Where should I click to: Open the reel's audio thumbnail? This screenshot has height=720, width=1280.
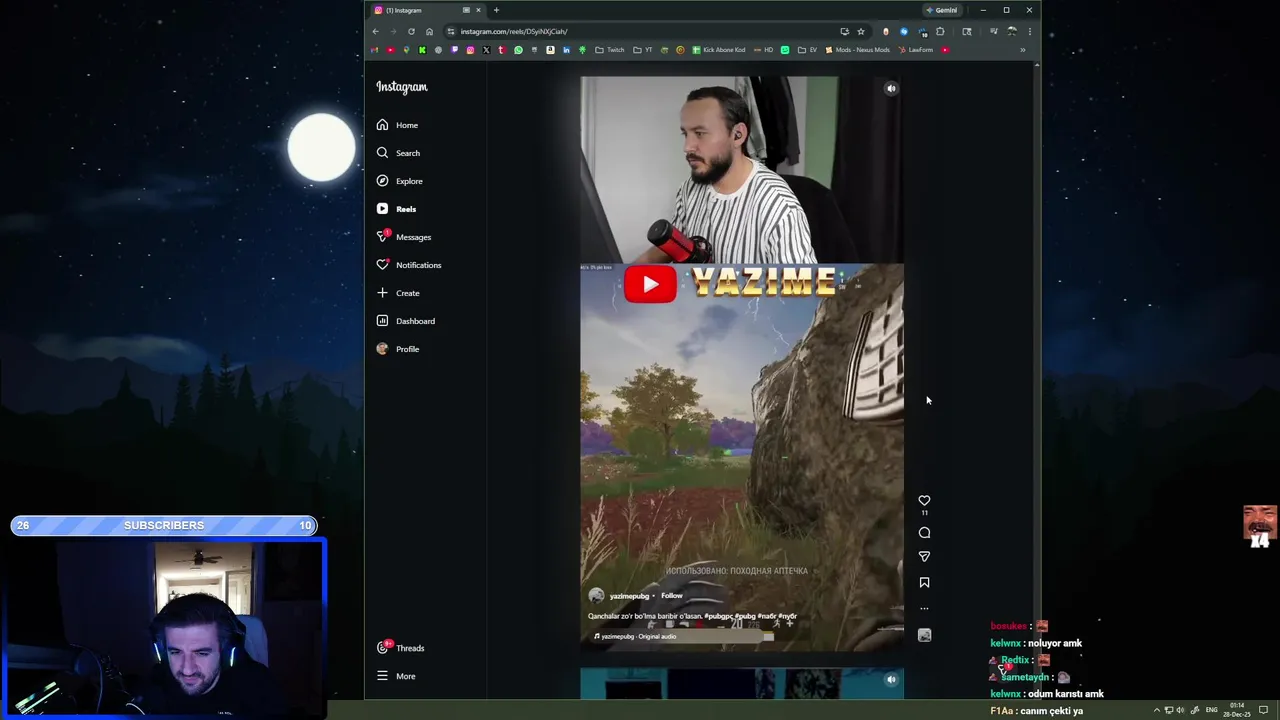click(x=924, y=635)
